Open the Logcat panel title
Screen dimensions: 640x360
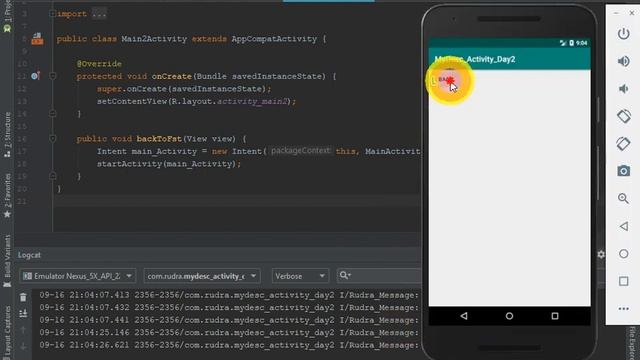click(x=29, y=255)
